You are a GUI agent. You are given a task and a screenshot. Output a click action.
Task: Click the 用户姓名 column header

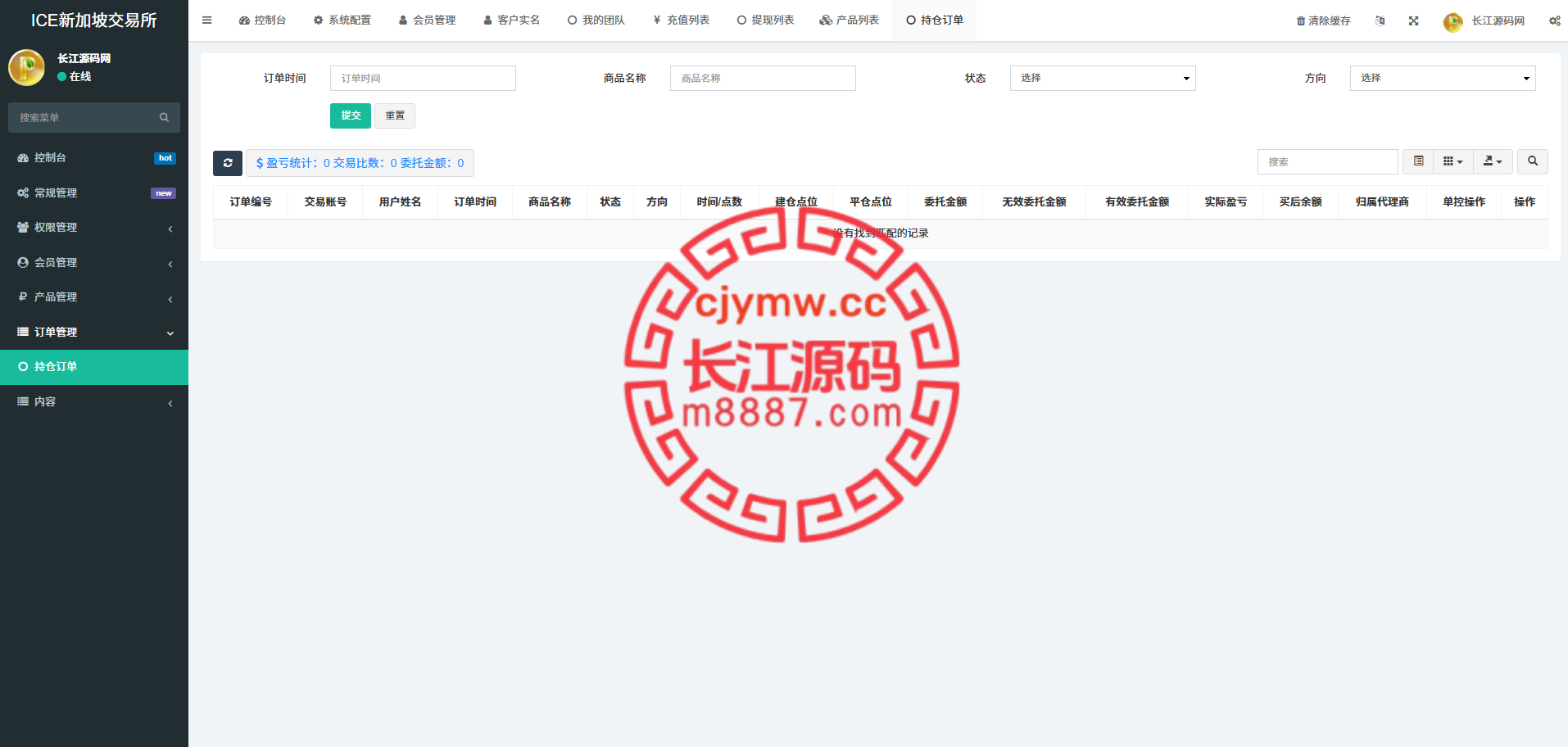tap(400, 201)
